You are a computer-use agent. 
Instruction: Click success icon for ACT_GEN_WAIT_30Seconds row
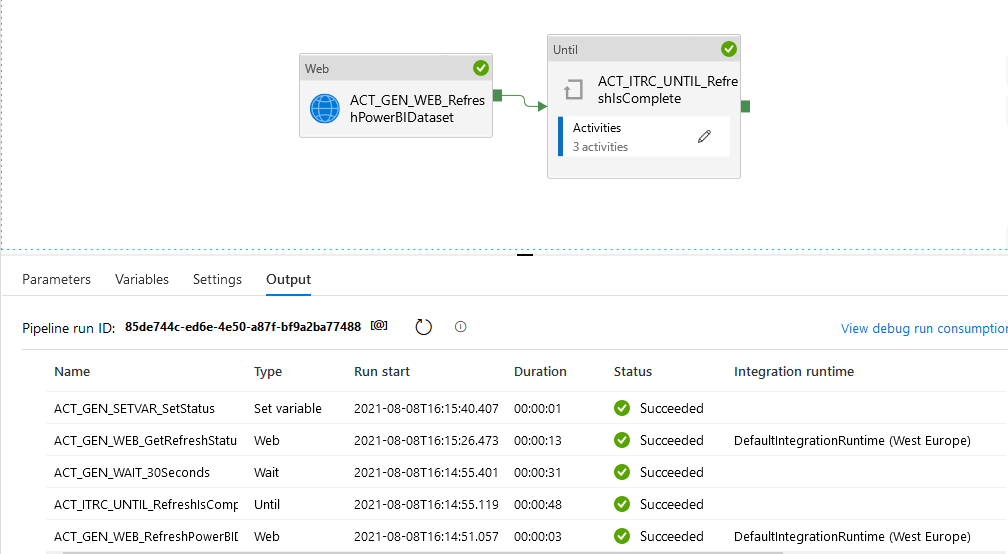(x=622, y=472)
